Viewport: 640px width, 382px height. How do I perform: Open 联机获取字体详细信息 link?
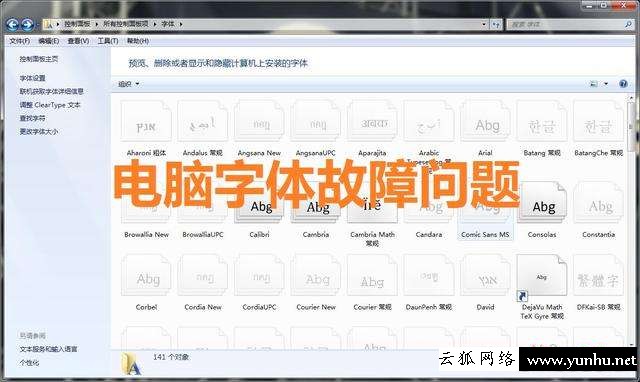point(51,91)
